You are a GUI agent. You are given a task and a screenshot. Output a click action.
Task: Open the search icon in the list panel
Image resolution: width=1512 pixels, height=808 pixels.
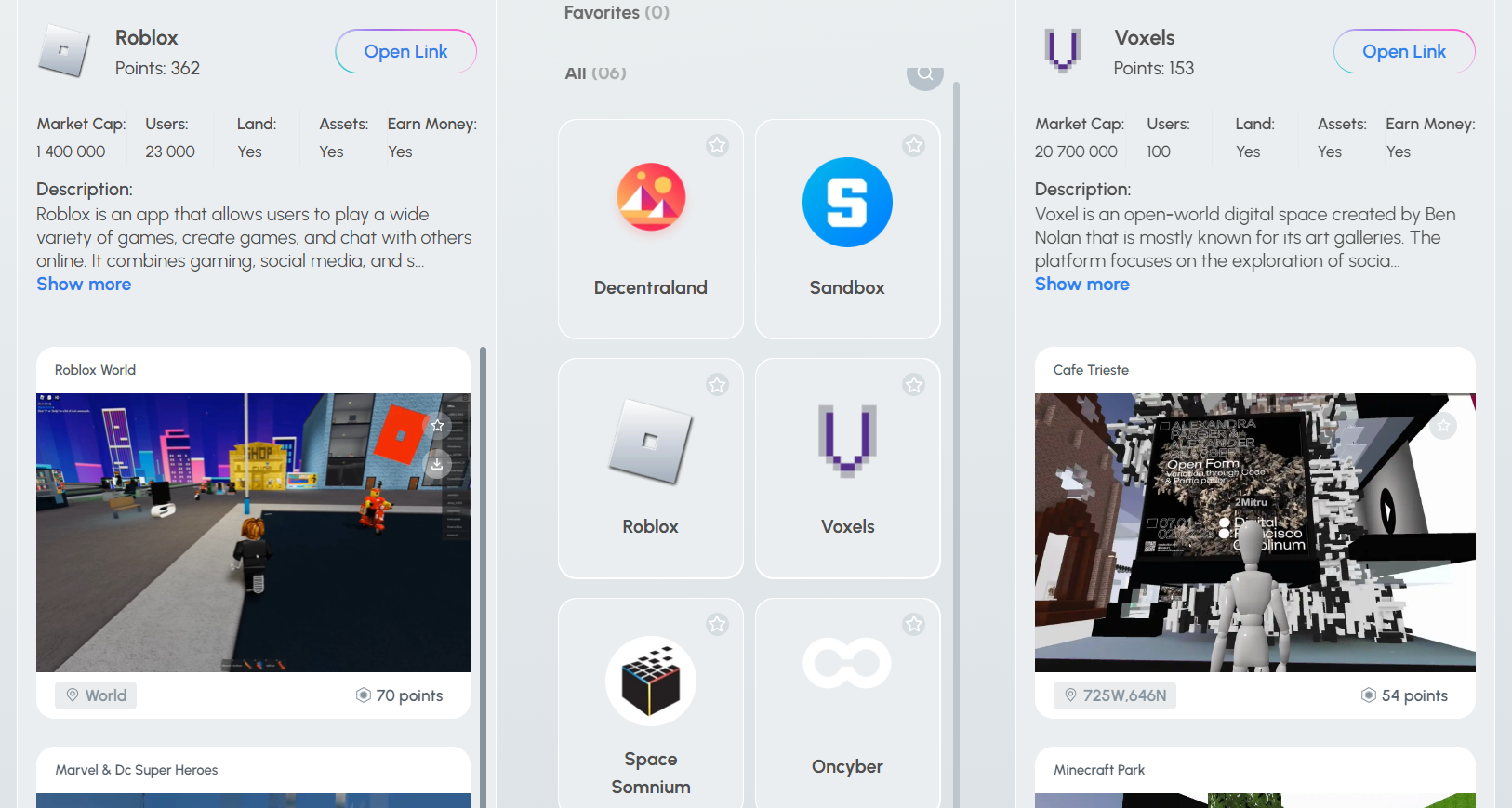point(925,73)
